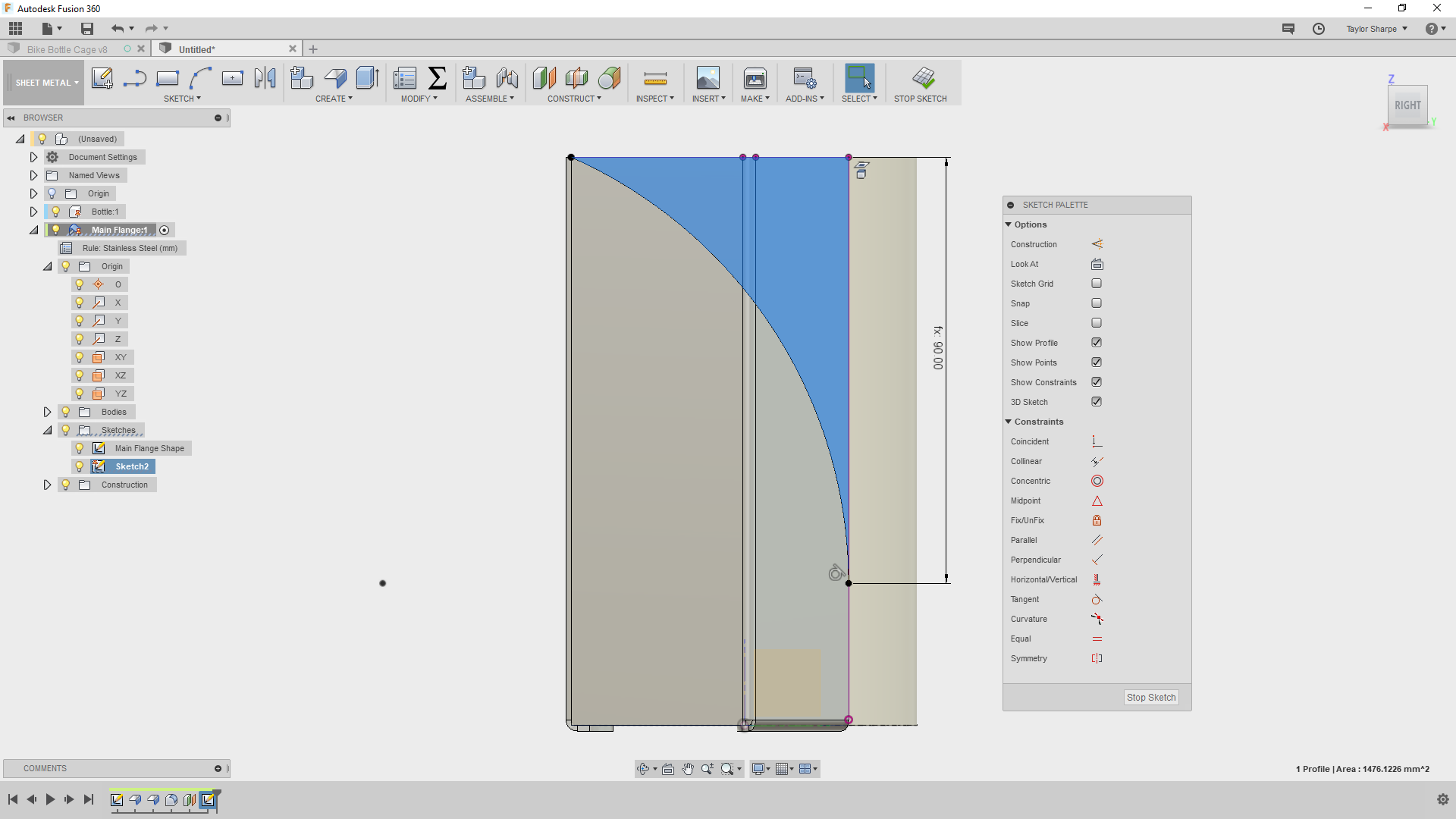1456x819 pixels.
Task: Select the Line sketch tool
Action: [x=134, y=78]
